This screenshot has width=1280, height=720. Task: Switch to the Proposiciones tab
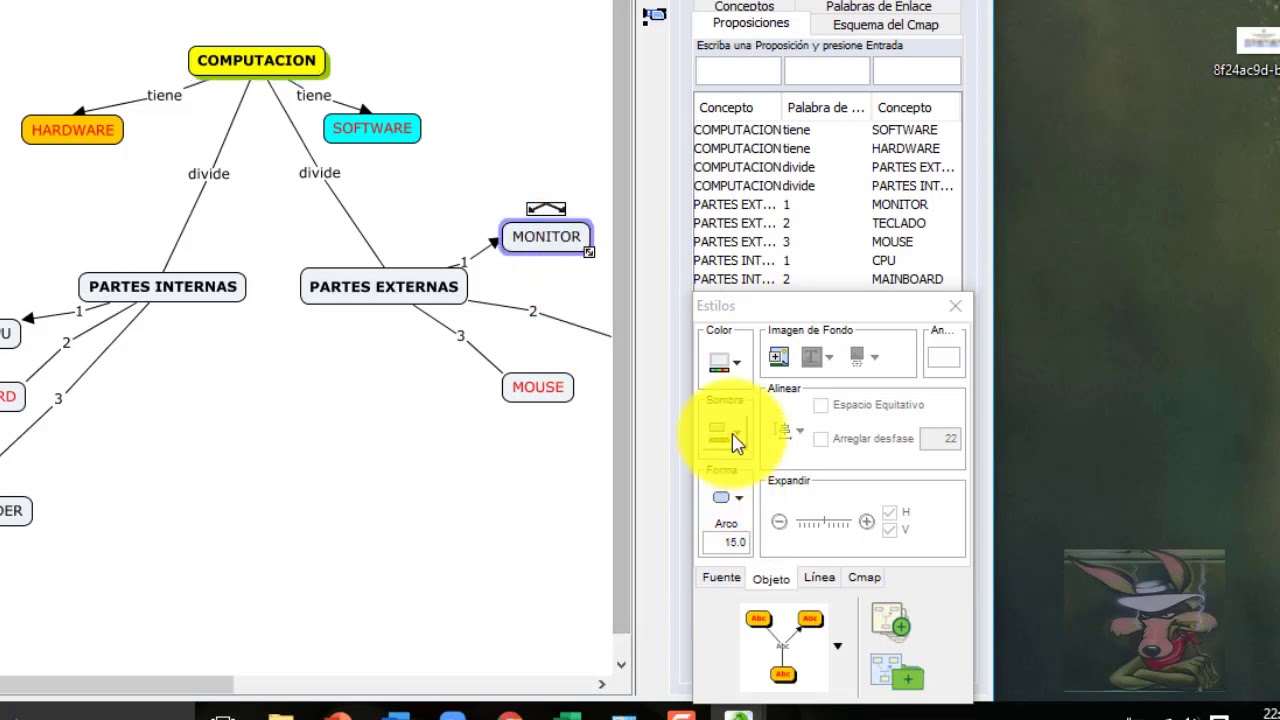tap(751, 23)
